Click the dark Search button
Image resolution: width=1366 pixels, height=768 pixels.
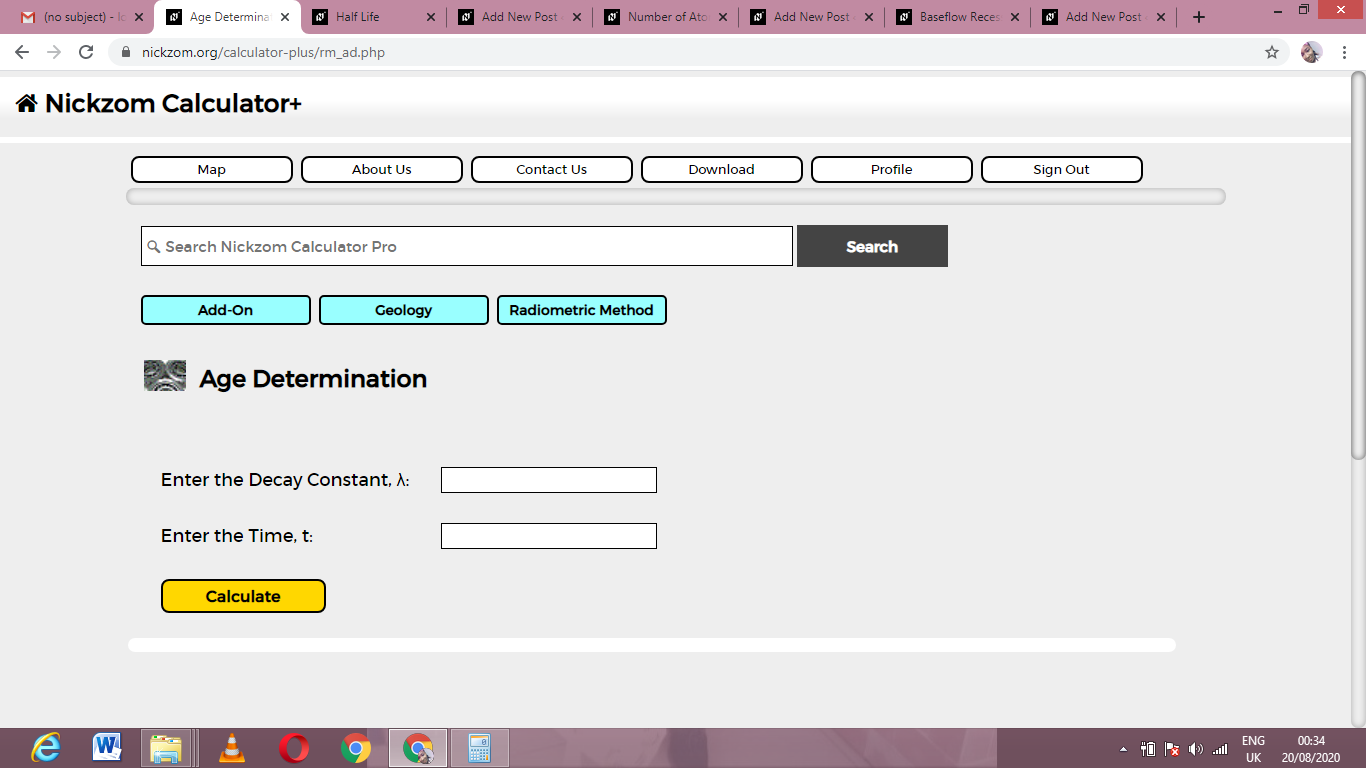[x=872, y=246]
